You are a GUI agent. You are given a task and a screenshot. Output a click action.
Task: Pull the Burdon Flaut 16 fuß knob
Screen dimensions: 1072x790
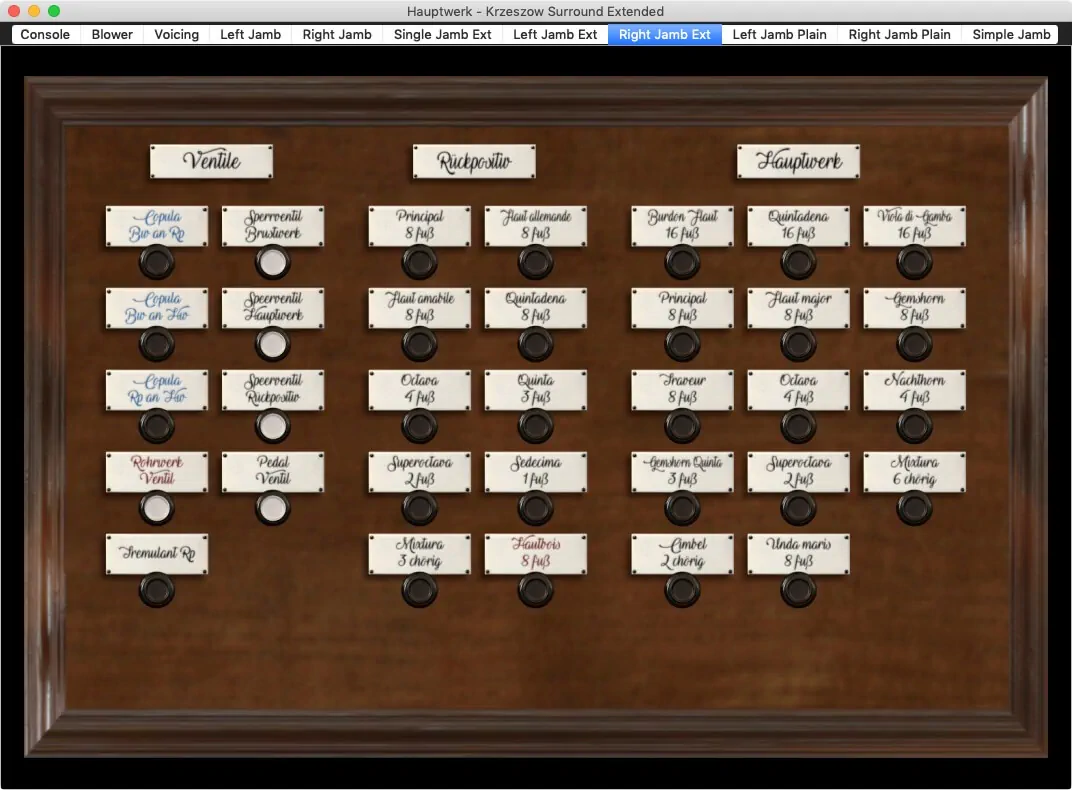tap(682, 263)
